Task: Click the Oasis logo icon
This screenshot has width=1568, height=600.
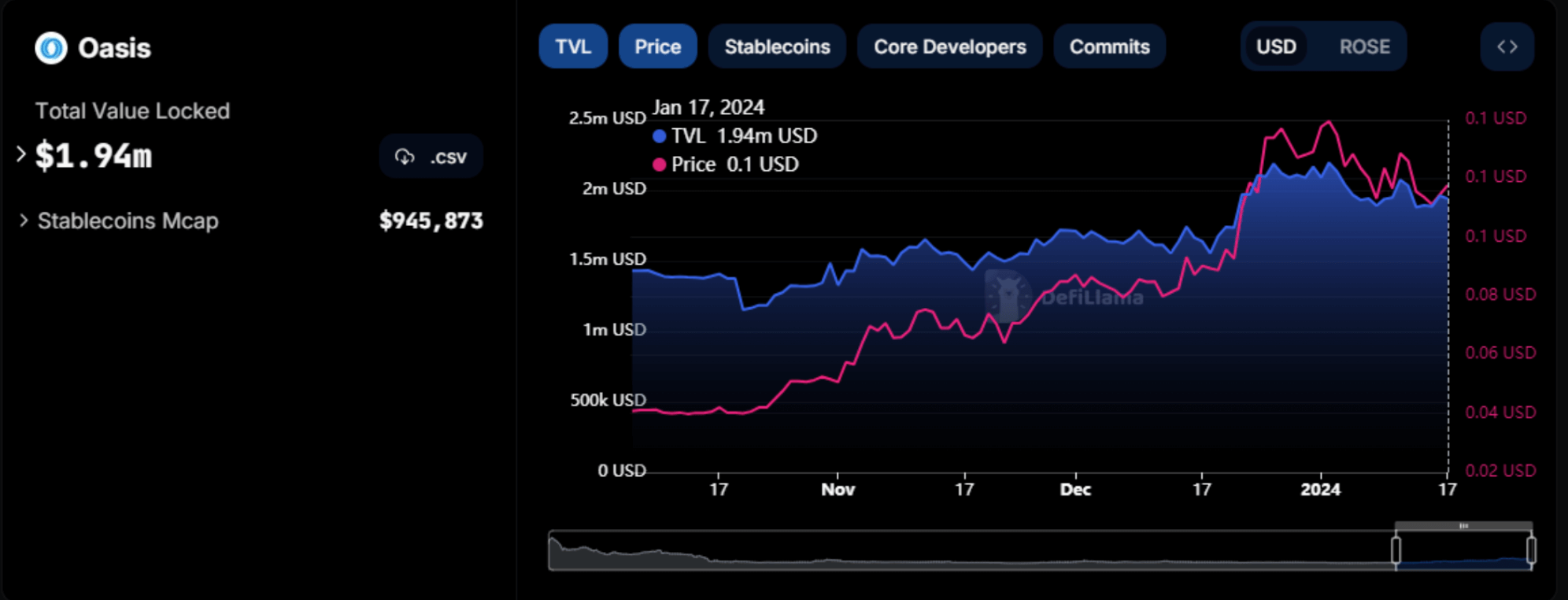Action: (x=51, y=48)
